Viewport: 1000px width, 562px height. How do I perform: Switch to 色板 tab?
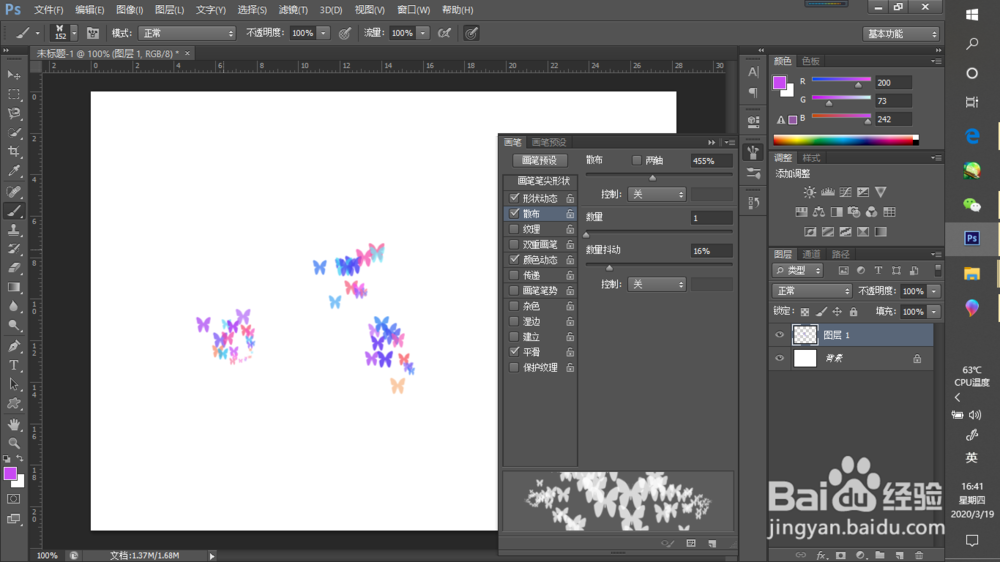point(811,61)
